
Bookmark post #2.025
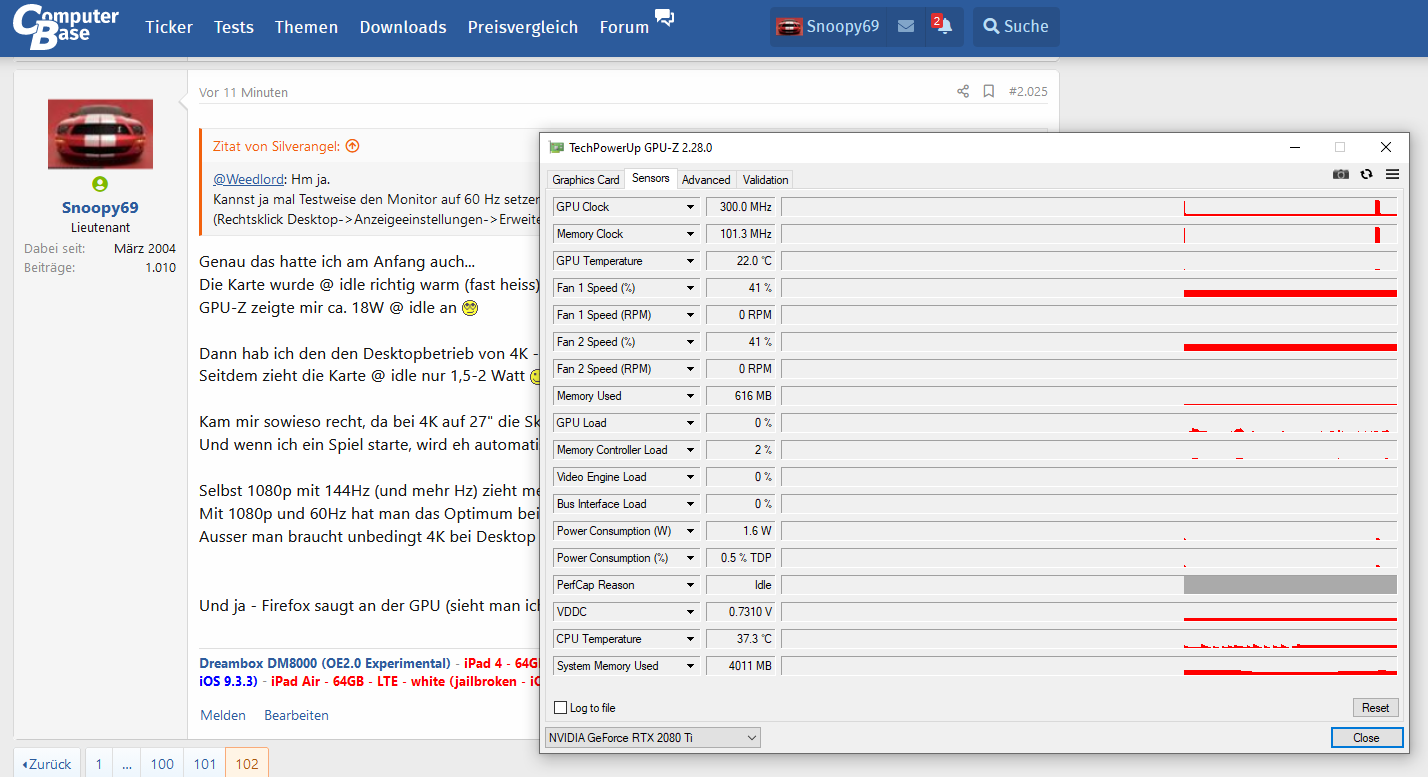click(989, 92)
